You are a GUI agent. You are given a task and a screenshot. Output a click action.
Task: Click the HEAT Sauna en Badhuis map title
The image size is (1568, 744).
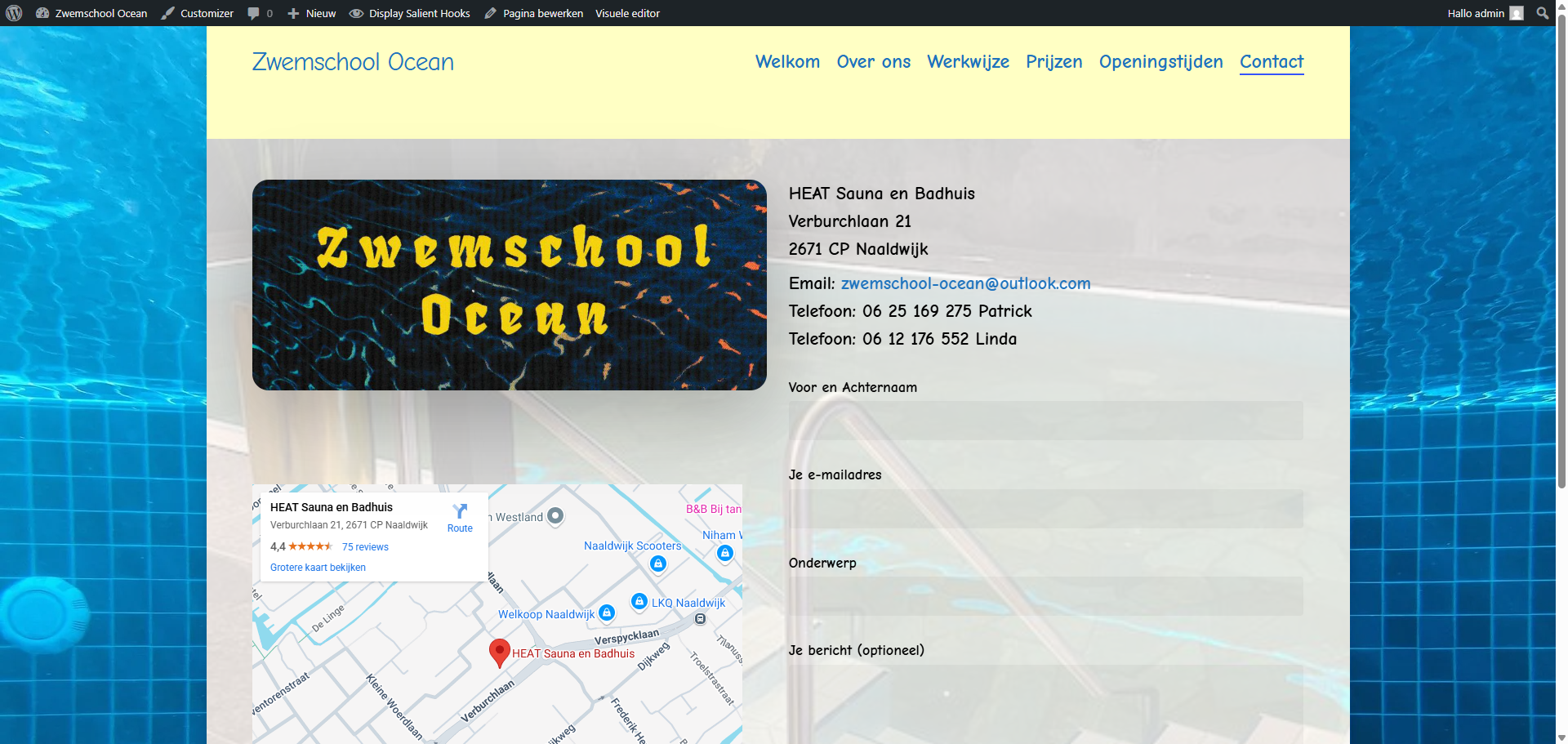pos(331,507)
